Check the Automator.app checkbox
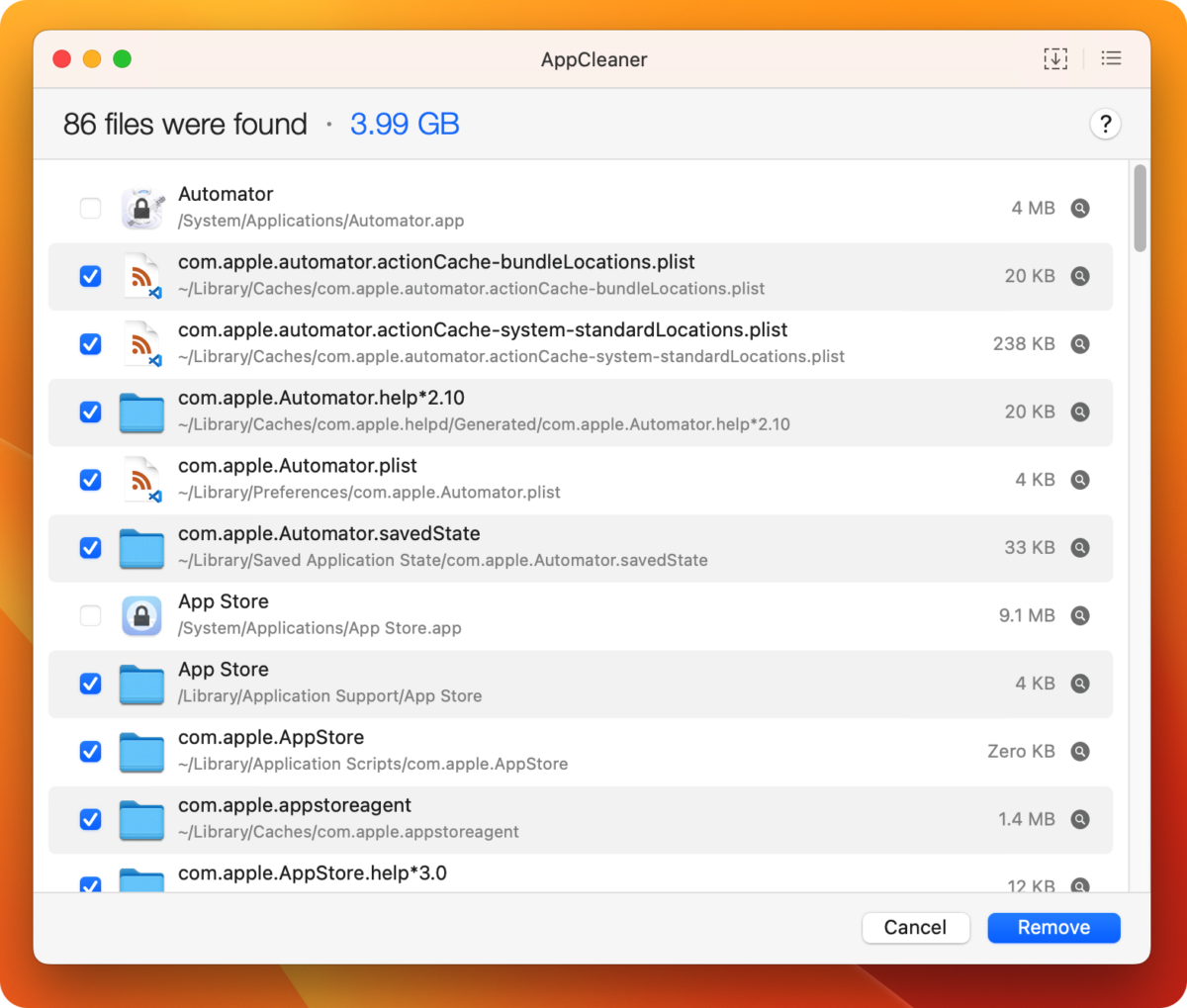Image resolution: width=1187 pixels, height=1008 pixels. pos(90,209)
